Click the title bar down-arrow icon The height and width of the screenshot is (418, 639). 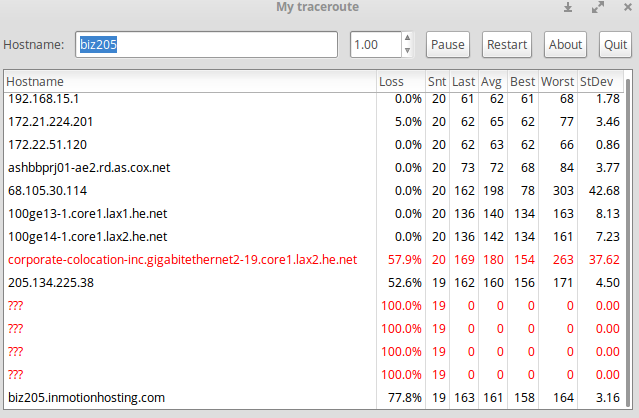pos(568,8)
